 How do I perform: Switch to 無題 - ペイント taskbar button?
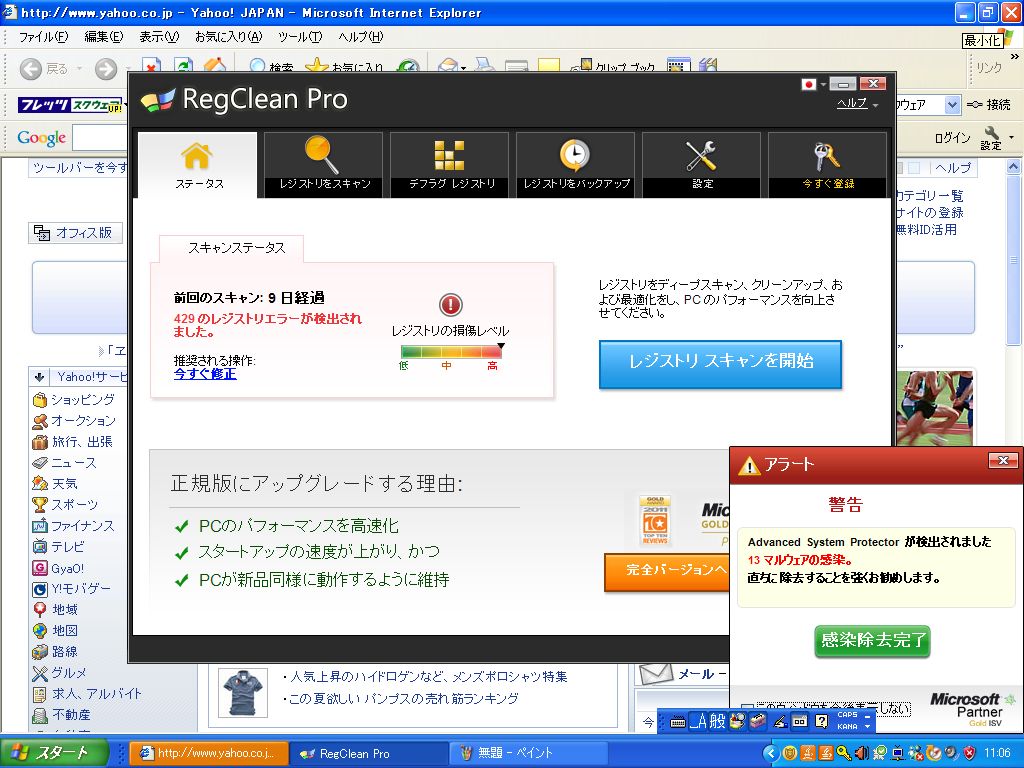click(528, 754)
